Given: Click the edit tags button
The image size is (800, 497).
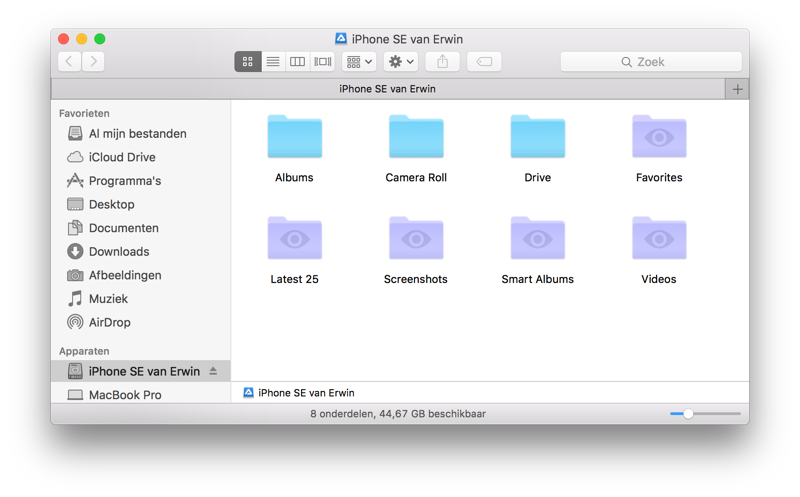Looking at the screenshot, I should [x=484, y=62].
